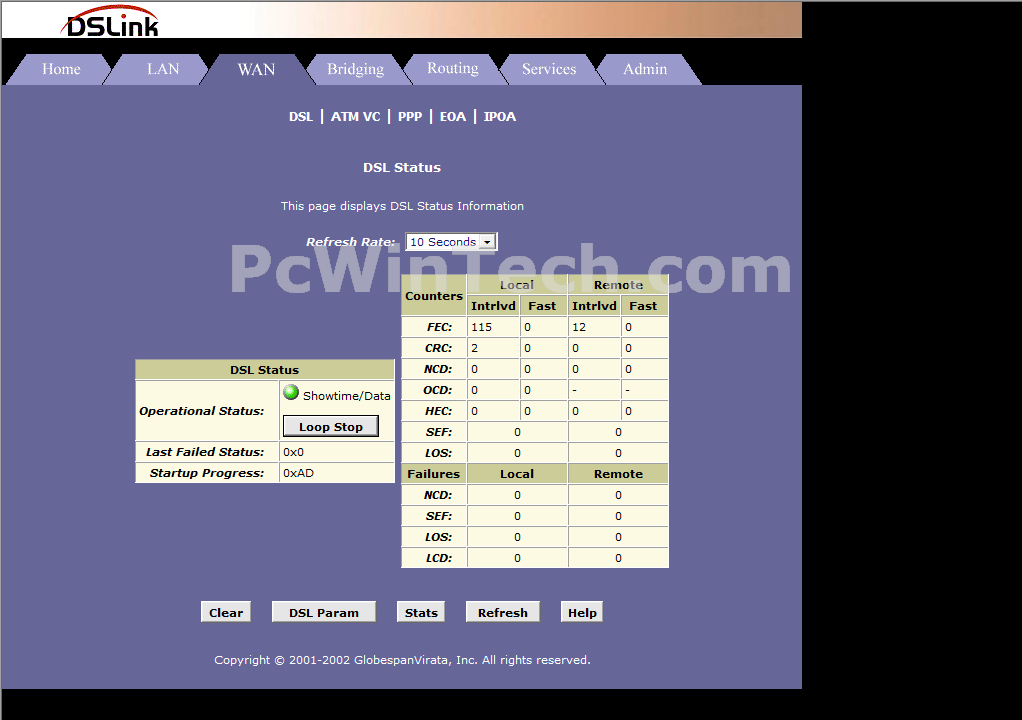Open the Admin tab

pos(645,69)
